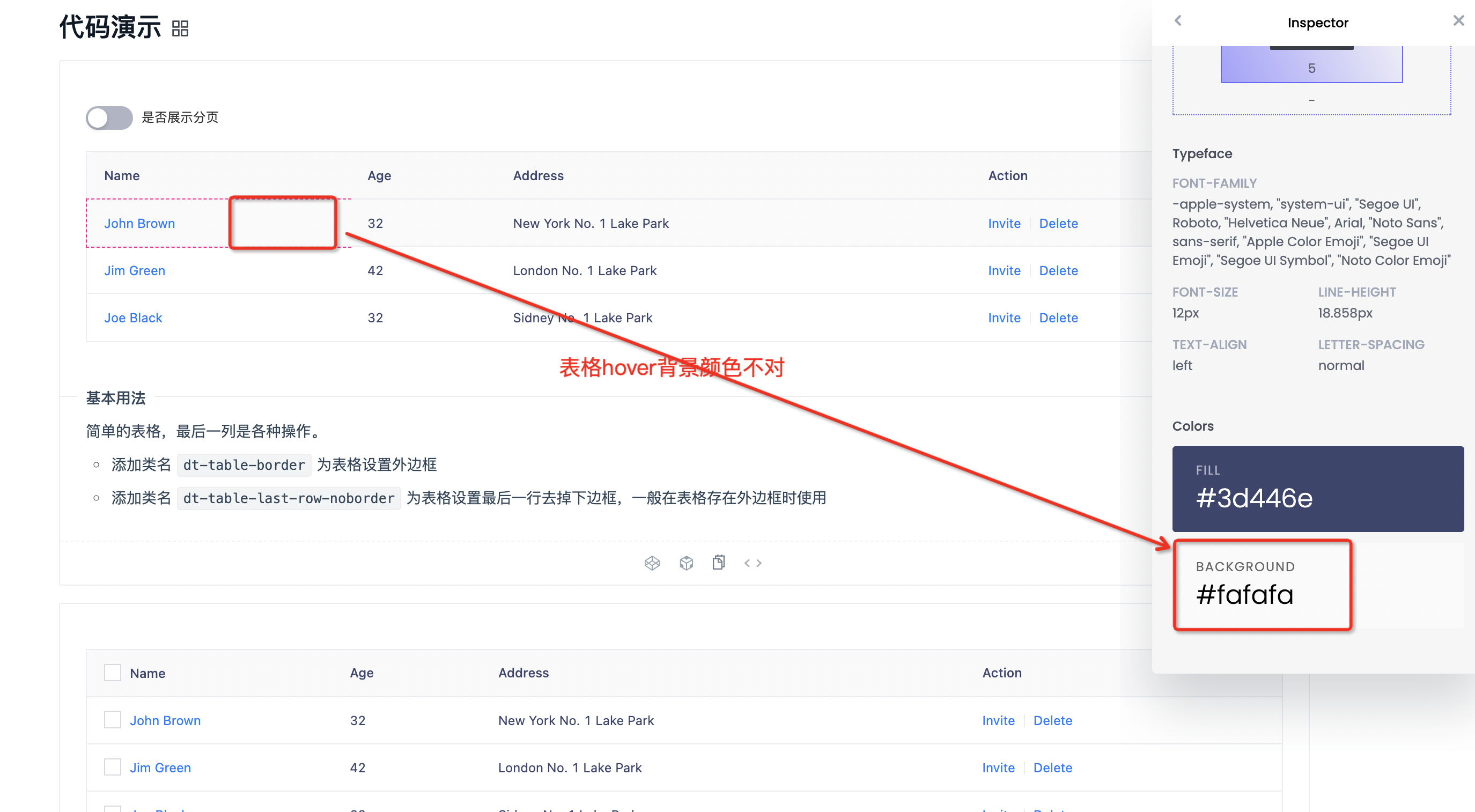1475x812 pixels.
Task: Click the grid icon beside 代码演示 title
Action: point(179,27)
